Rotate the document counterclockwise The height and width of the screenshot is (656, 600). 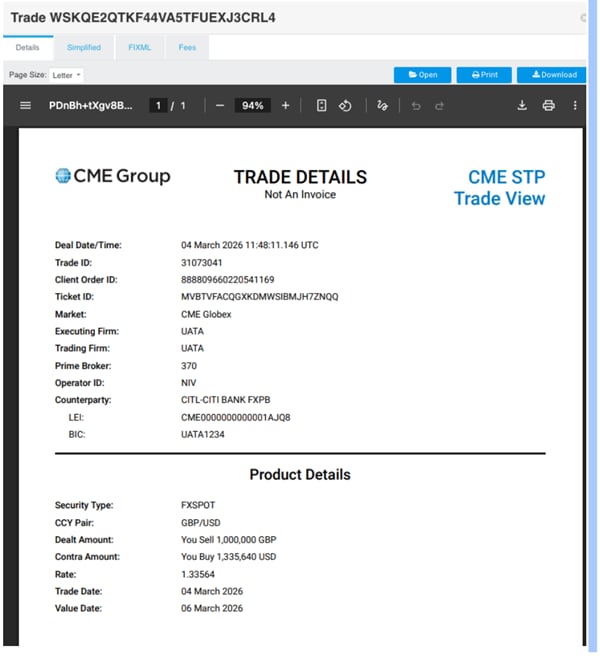345,105
